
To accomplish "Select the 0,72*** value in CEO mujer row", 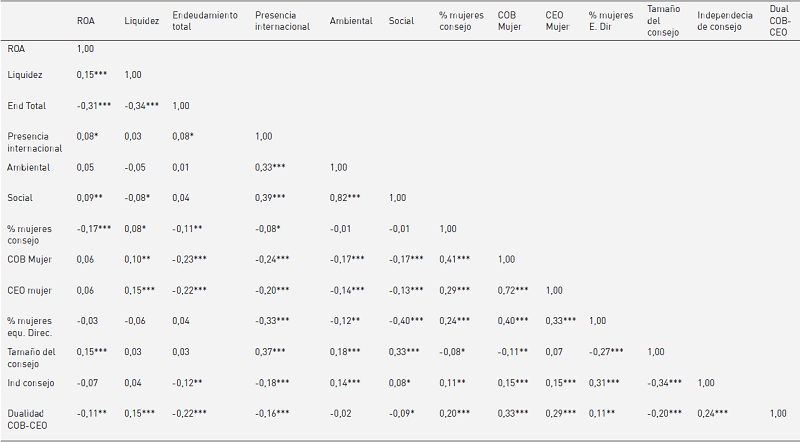I will (x=515, y=289).
